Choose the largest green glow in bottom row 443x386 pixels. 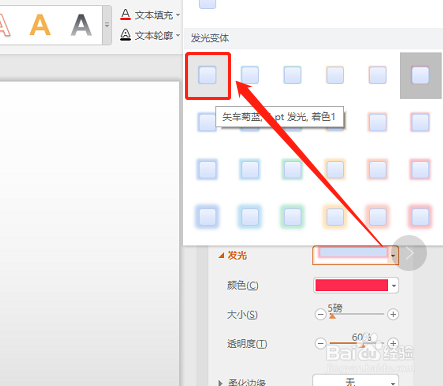pos(292,217)
